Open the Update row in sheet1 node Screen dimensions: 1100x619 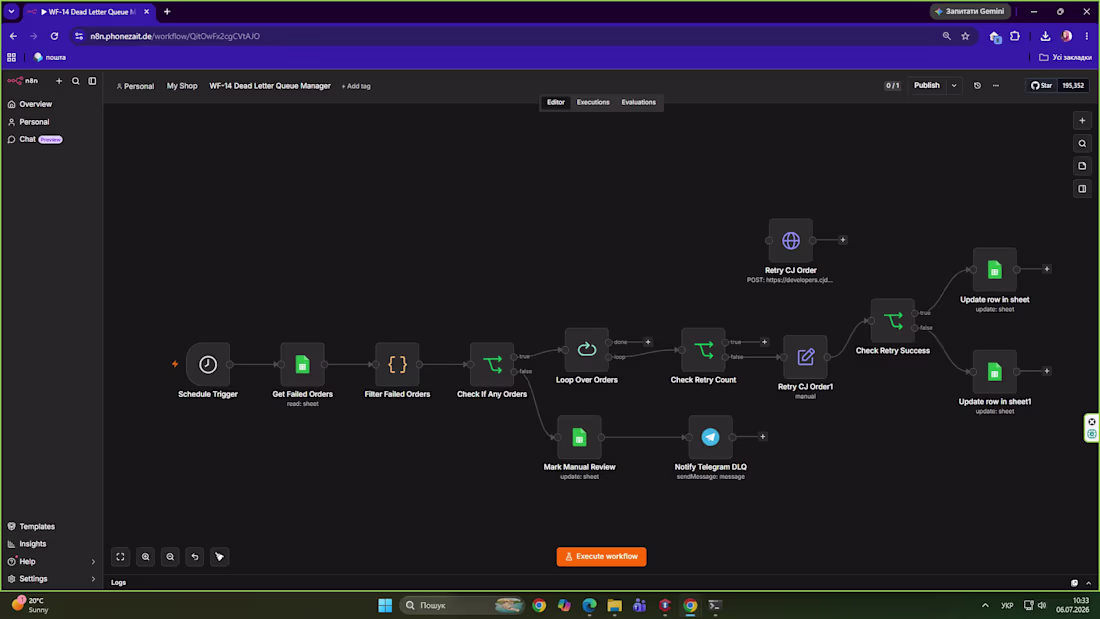coord(995,371)
